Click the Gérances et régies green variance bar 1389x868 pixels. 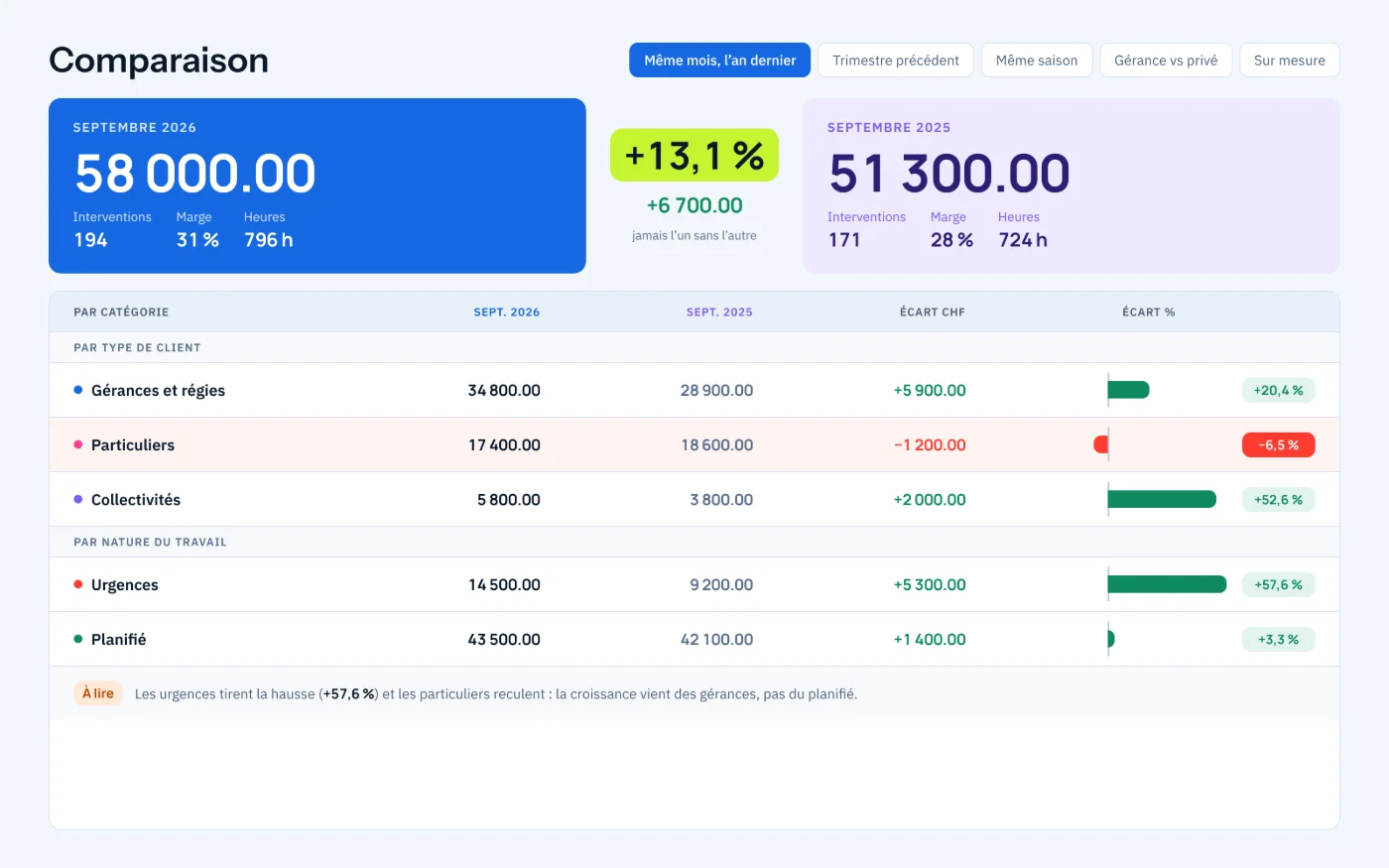tap(1129, 390)
